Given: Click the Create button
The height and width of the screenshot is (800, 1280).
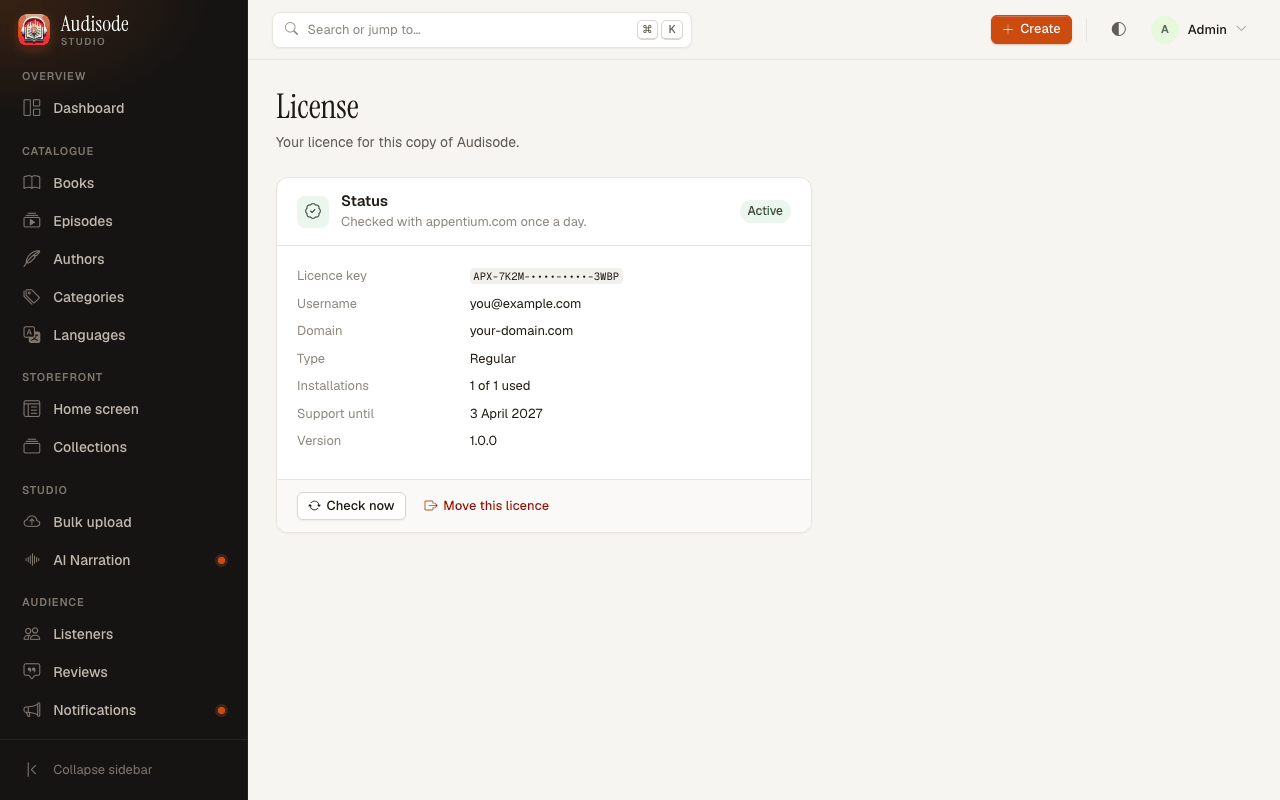Looking at the screenshot, I should coord(1031,29).
